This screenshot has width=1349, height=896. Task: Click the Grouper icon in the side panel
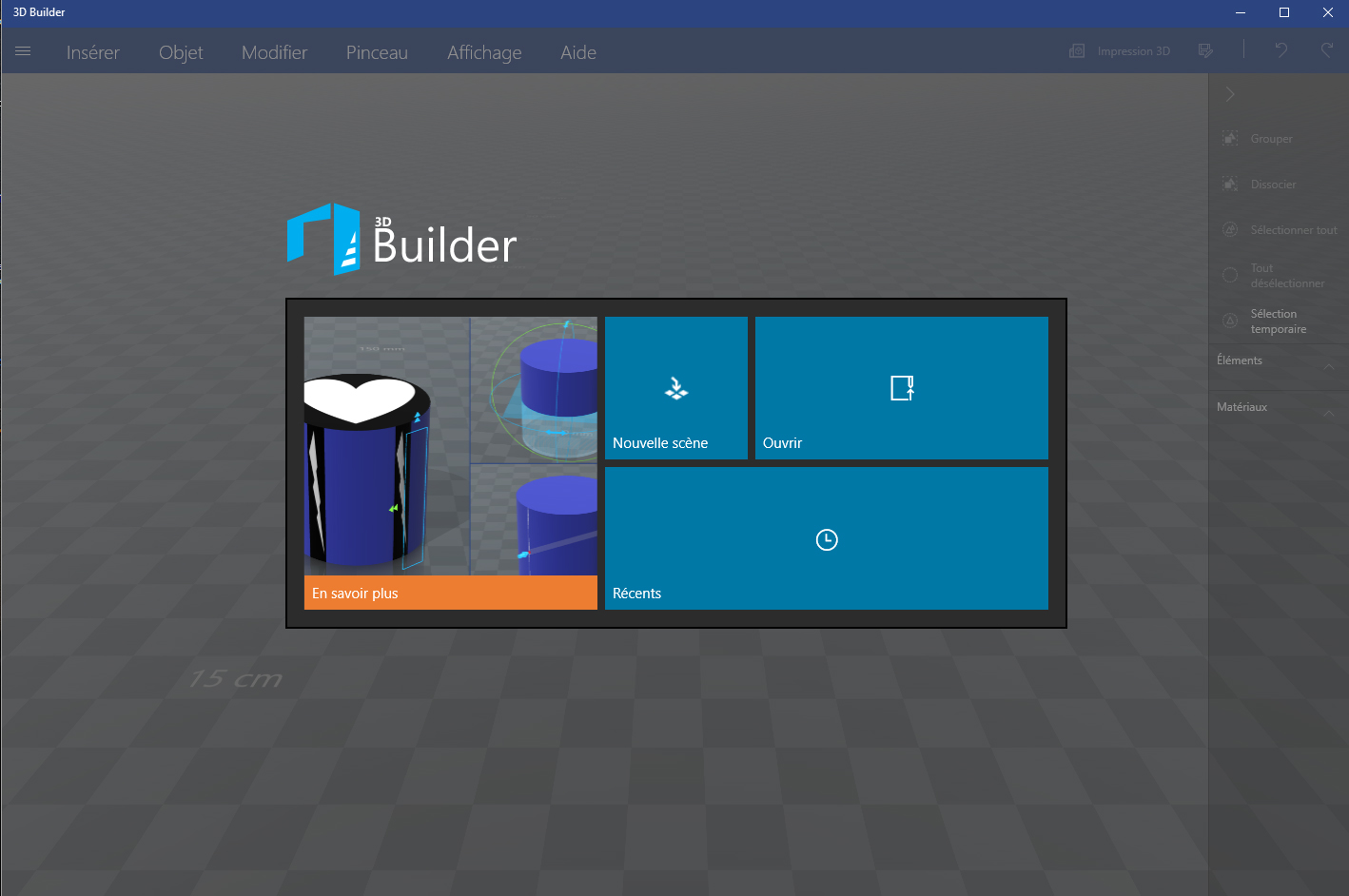tap(1230, 138)
